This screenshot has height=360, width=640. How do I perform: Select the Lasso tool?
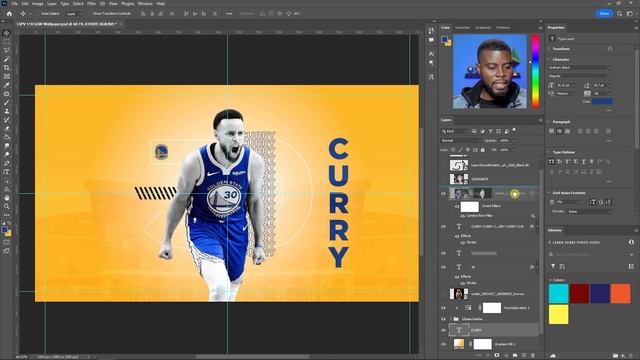click(x=7, y=50)
